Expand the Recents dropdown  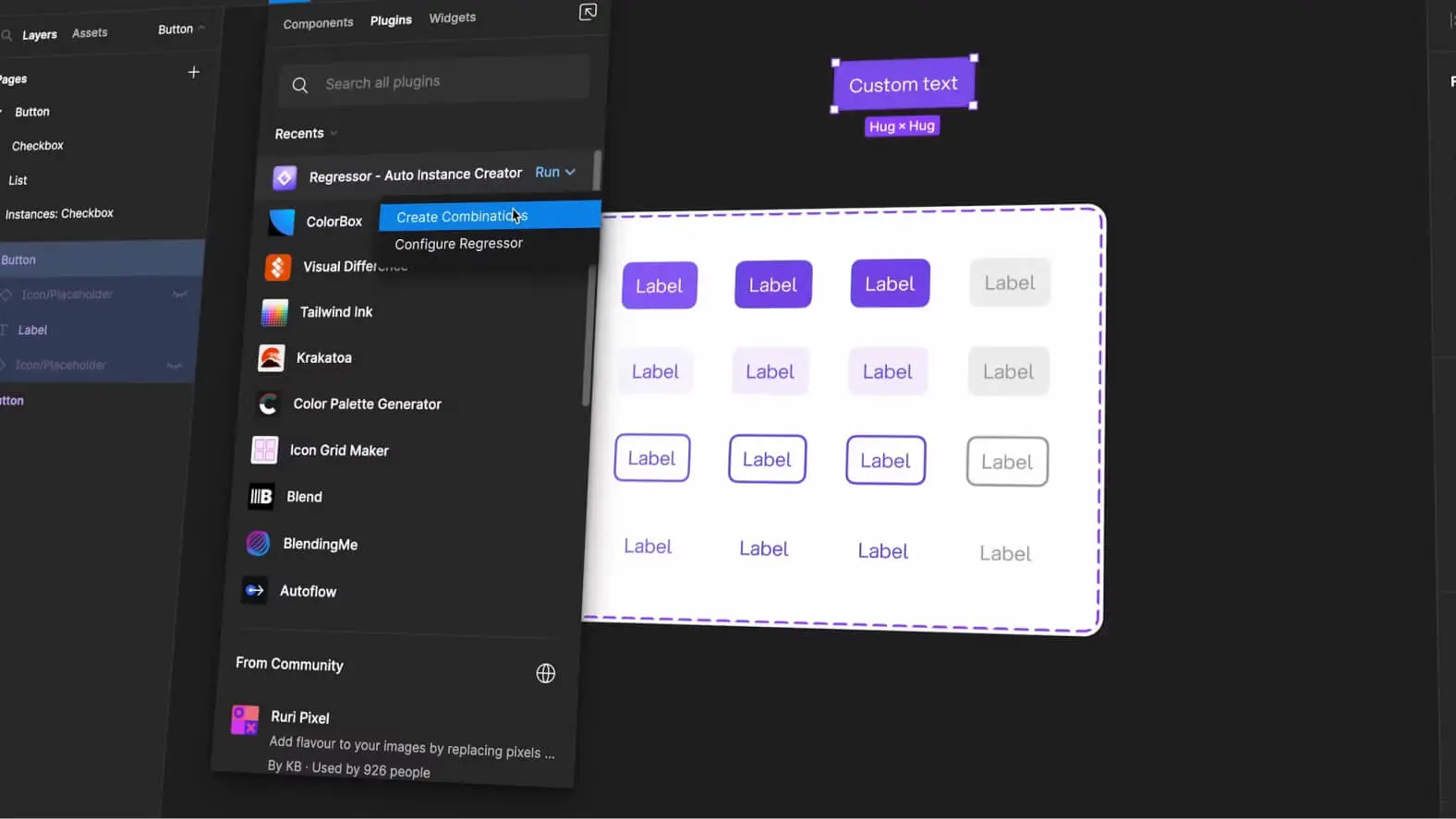[x=306, y=134]
